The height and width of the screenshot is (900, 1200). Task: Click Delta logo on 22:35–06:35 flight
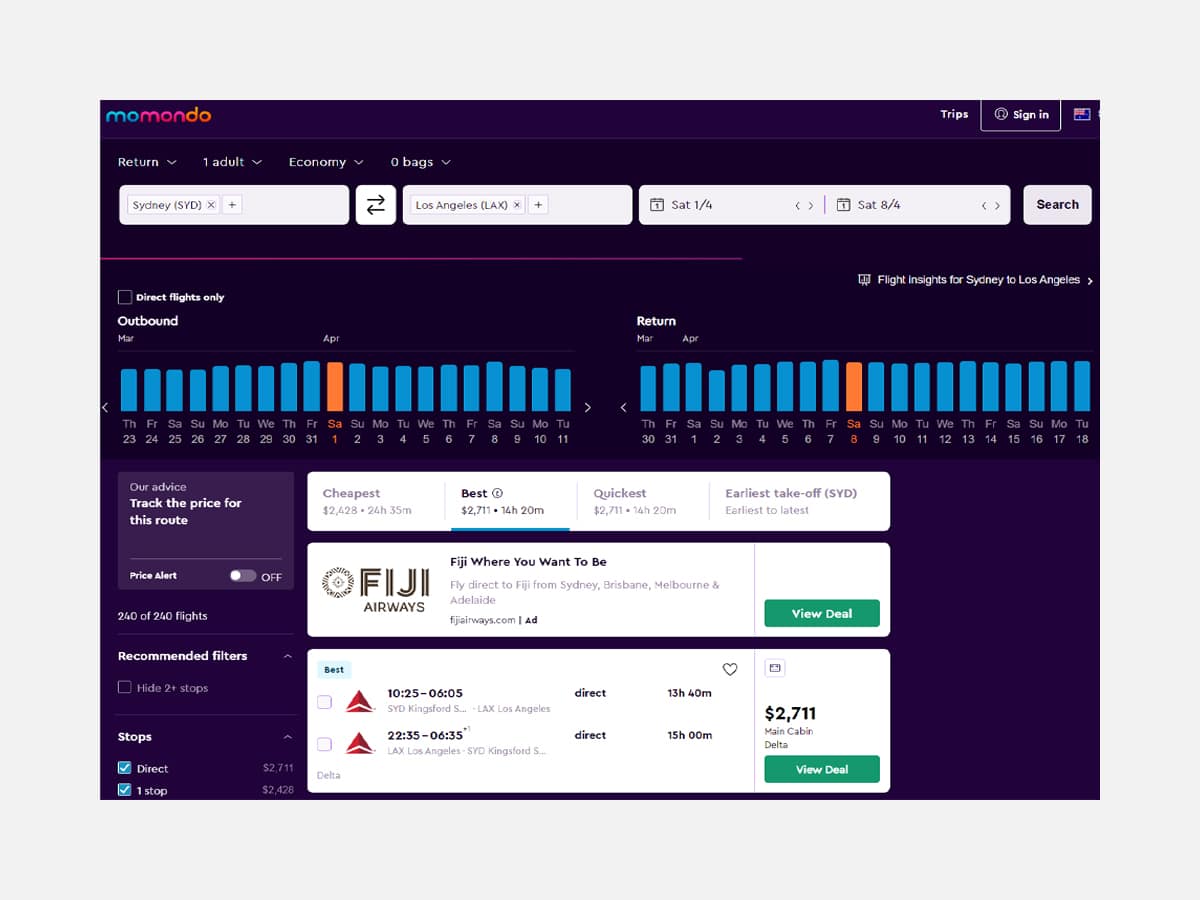(x=360, y=743)
